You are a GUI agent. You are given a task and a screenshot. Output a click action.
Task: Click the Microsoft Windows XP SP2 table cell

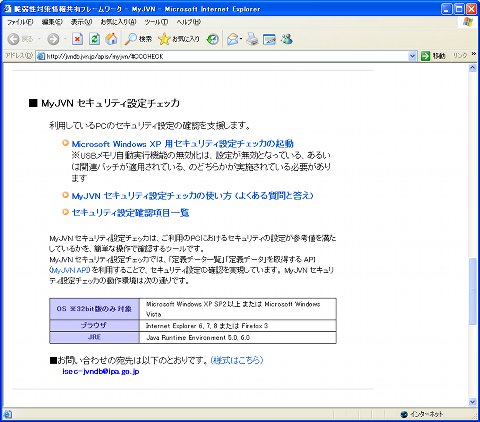(238, 309)
